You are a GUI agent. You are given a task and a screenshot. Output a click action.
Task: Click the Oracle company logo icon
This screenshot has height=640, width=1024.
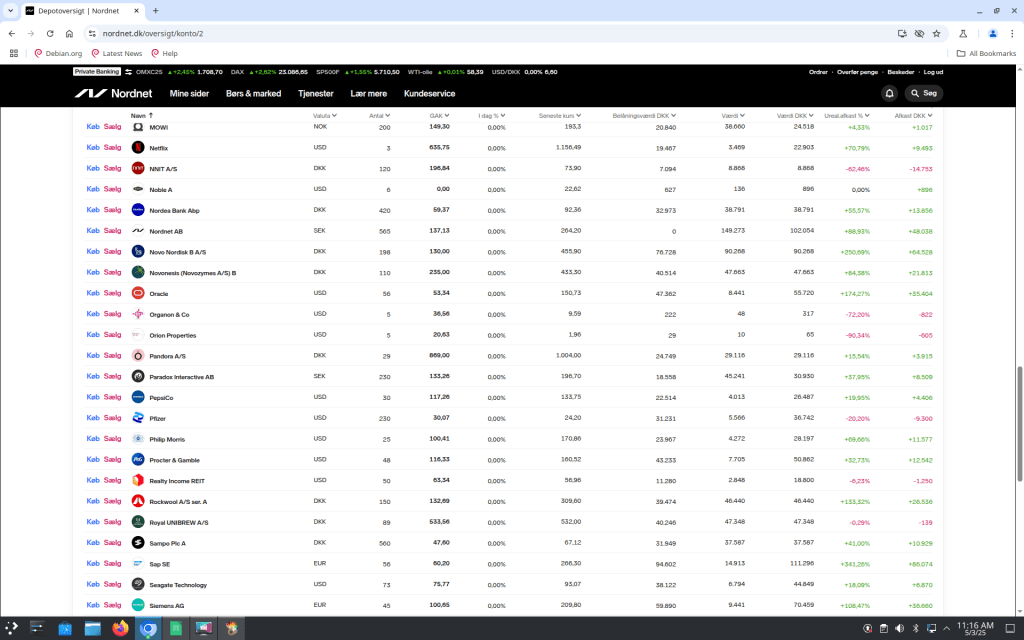coord(138,293)
